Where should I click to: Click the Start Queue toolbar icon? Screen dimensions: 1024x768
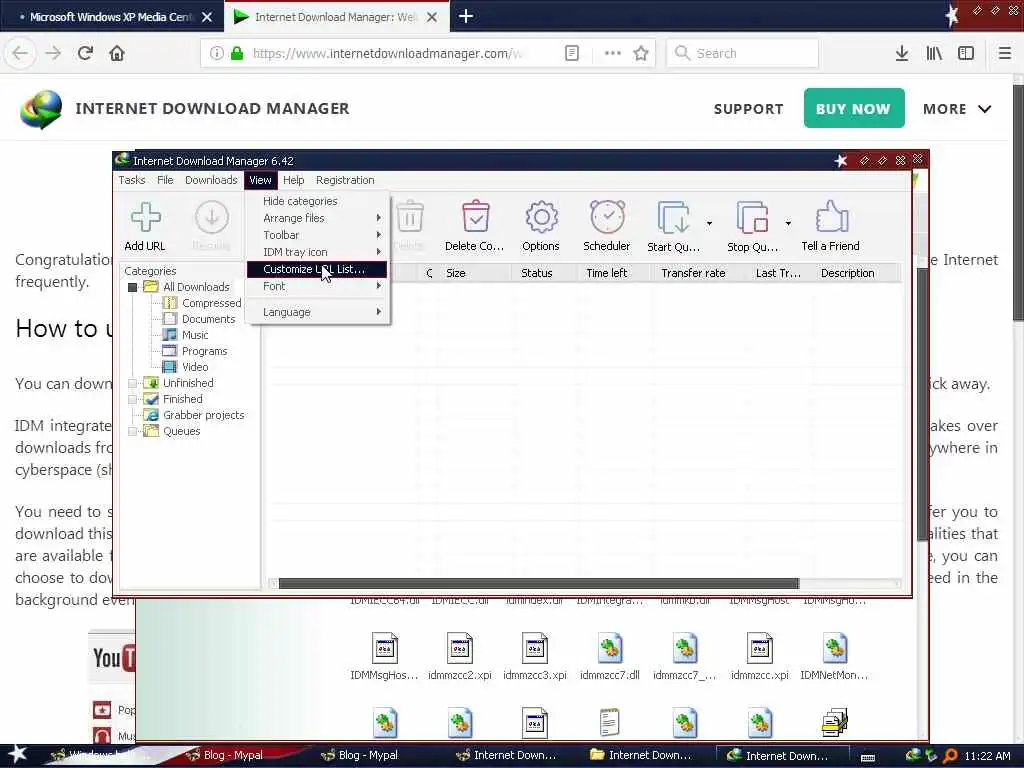point(673,217)
